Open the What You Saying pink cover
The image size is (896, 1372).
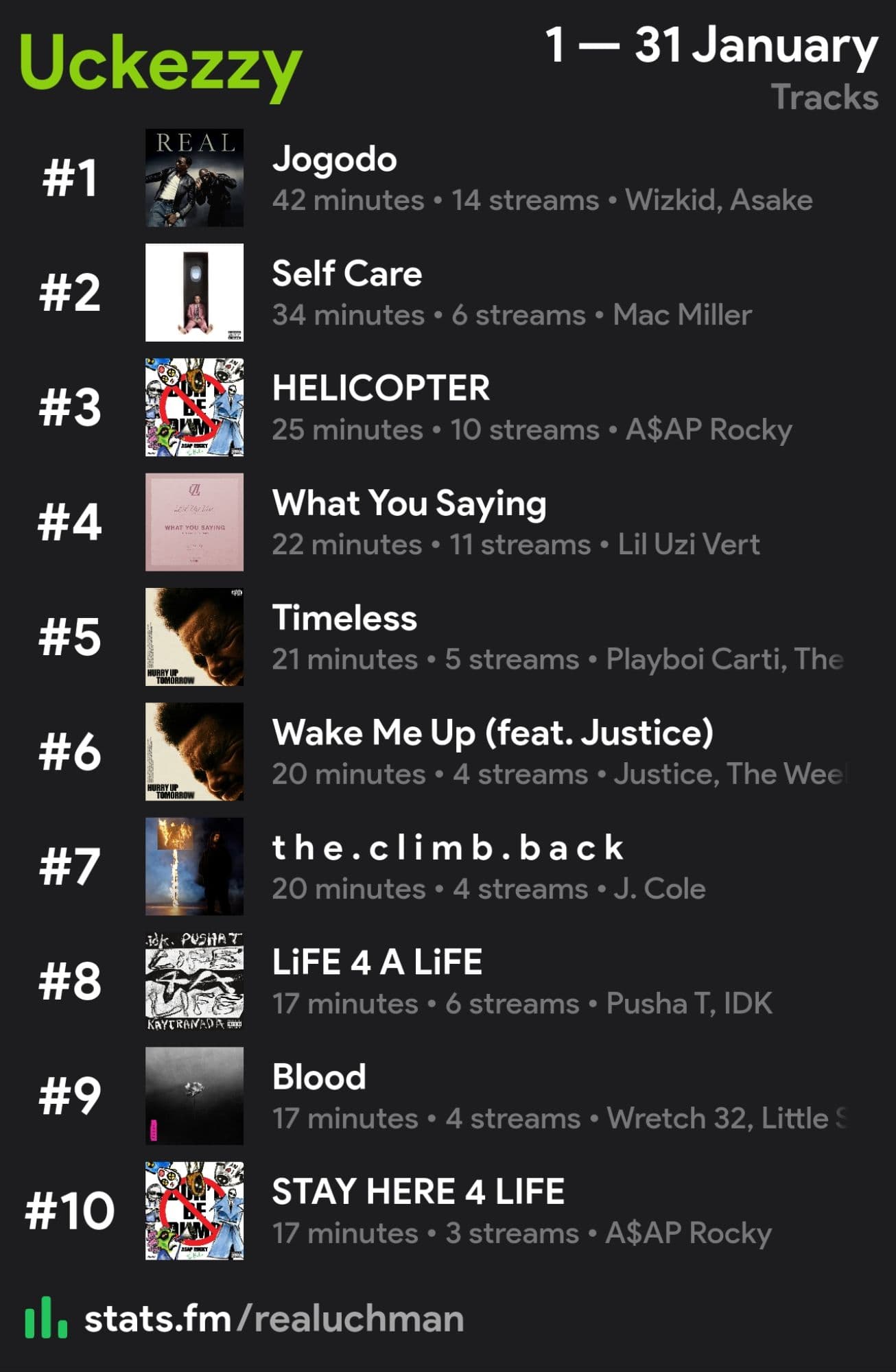(194, 521)
